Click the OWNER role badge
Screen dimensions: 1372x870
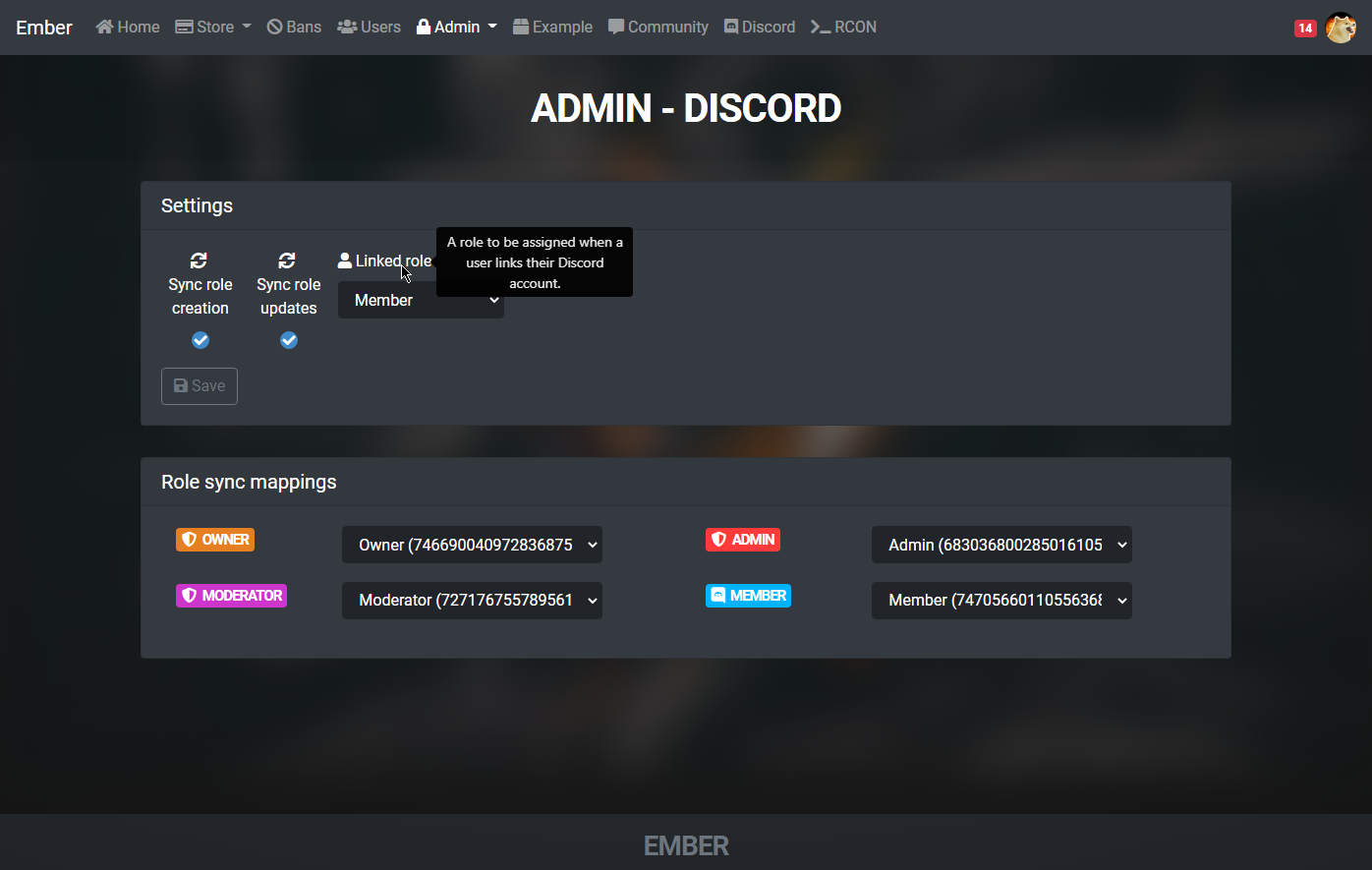point(215,540)
